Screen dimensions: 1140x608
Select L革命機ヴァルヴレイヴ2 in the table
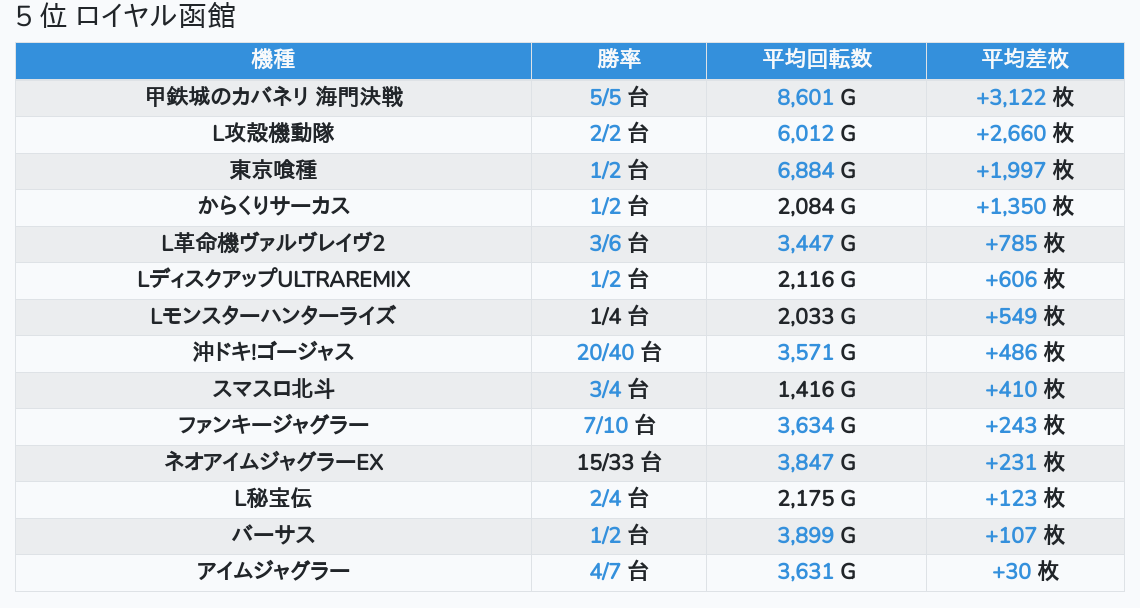tap(273, 243)
